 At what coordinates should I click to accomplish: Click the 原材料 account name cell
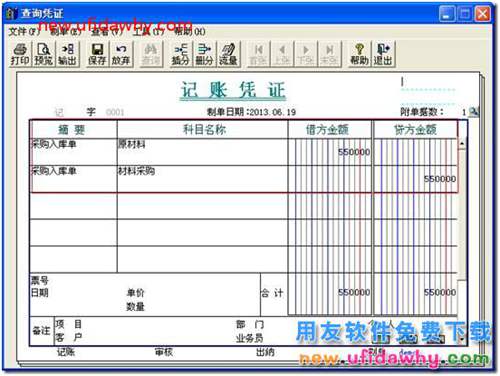pyautogui.click(x=202, y=152)
